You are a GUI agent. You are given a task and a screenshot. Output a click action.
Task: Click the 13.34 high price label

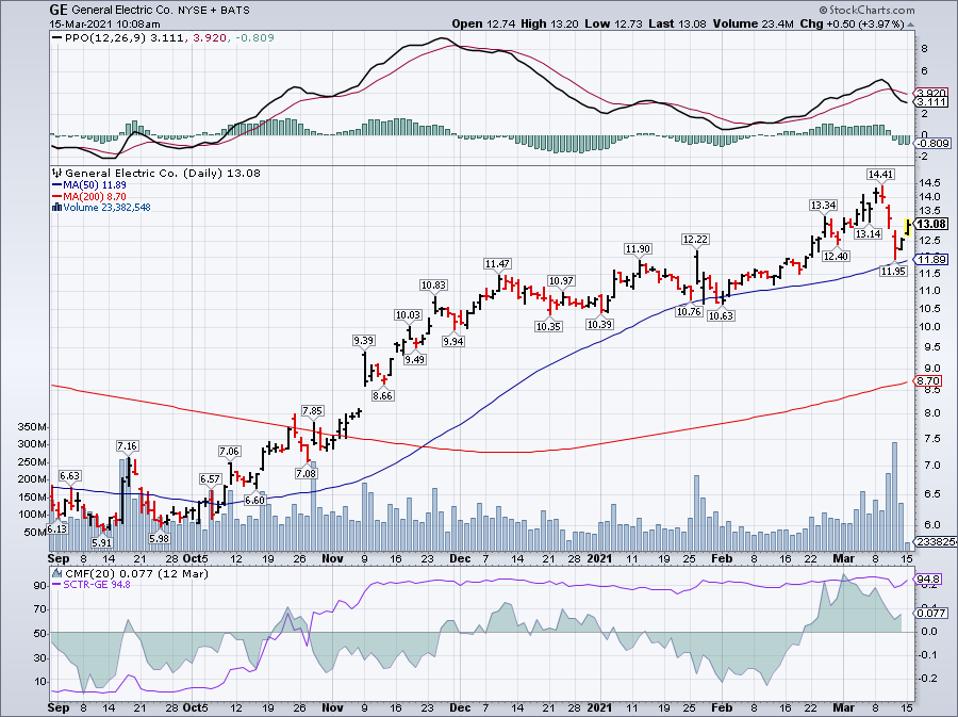(x=822, y=205)
